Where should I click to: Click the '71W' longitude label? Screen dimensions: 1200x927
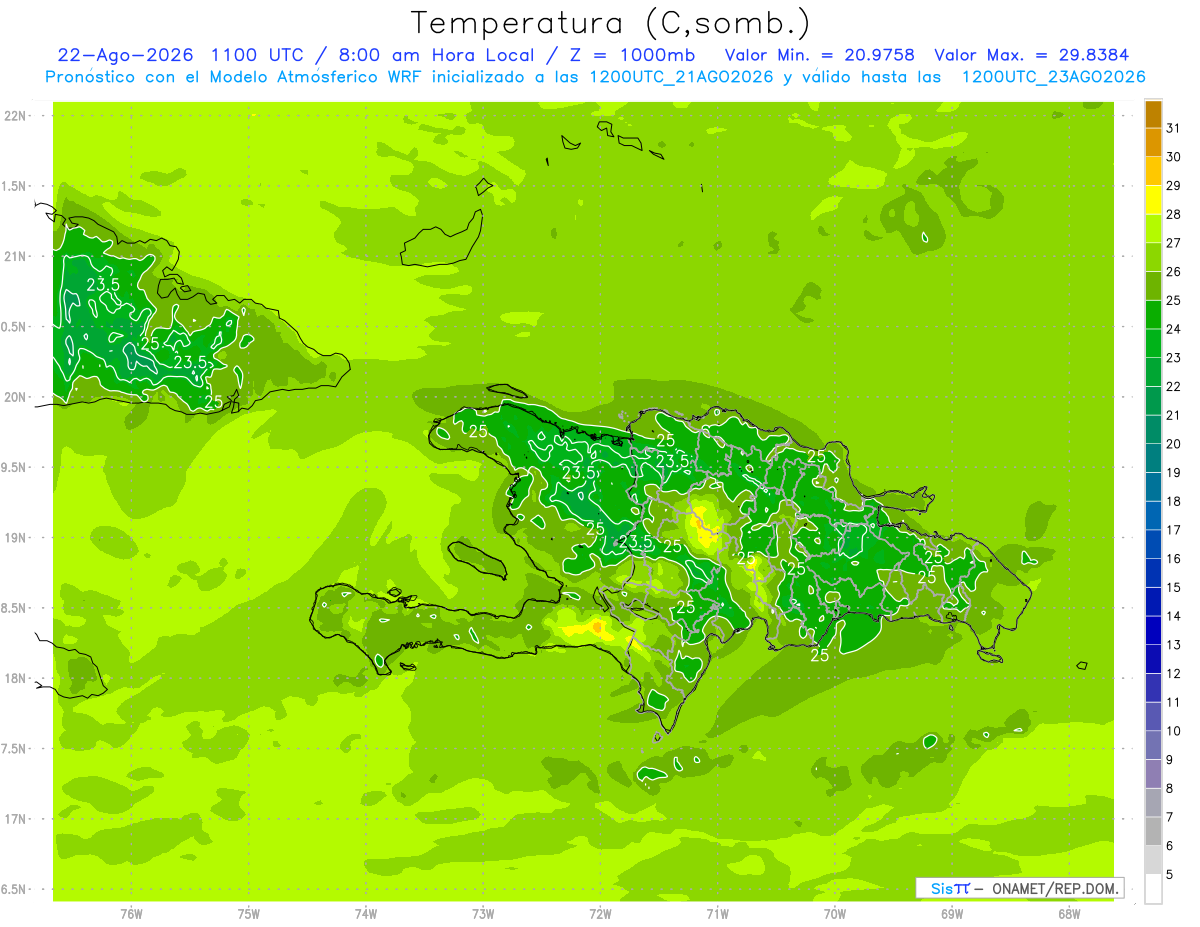coord(717,914)
